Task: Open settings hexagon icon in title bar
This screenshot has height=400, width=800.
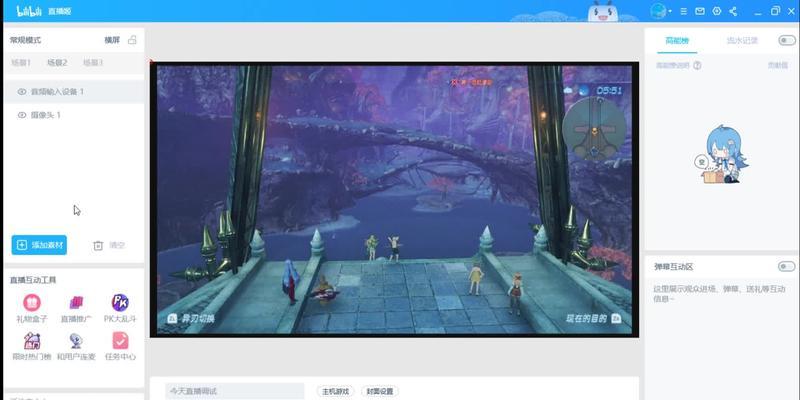Action: click(x=717, y=11)
